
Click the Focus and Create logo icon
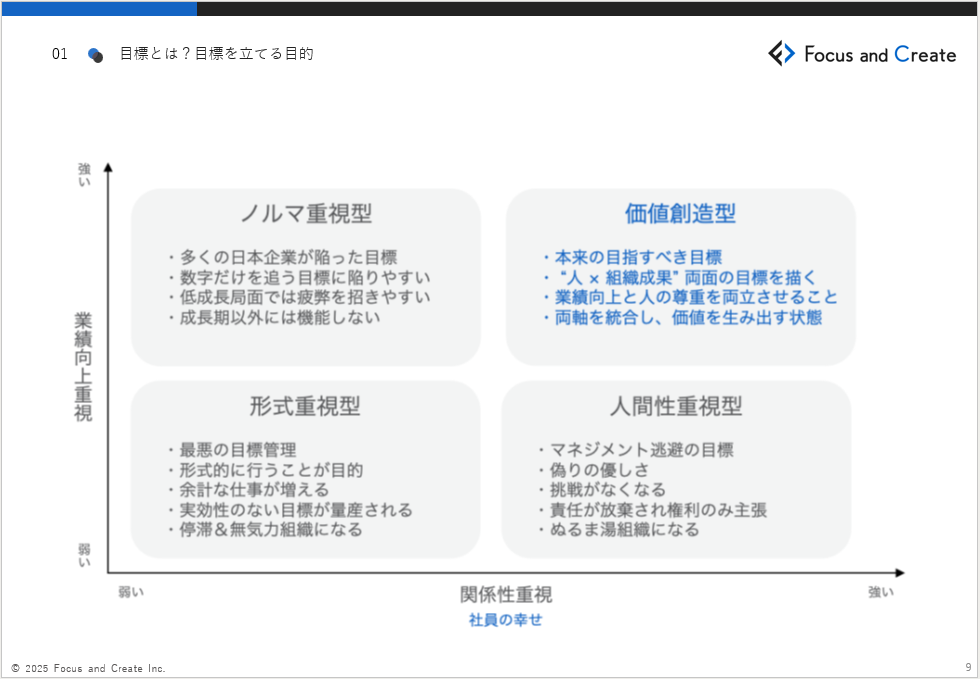click(x=781, y=54)
